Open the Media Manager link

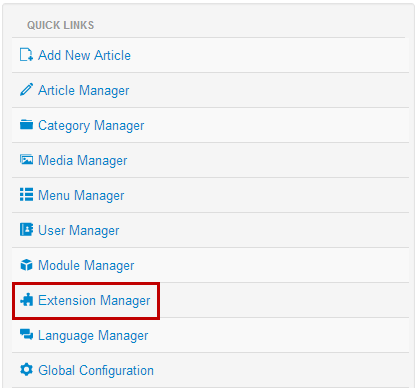(83, 161)
